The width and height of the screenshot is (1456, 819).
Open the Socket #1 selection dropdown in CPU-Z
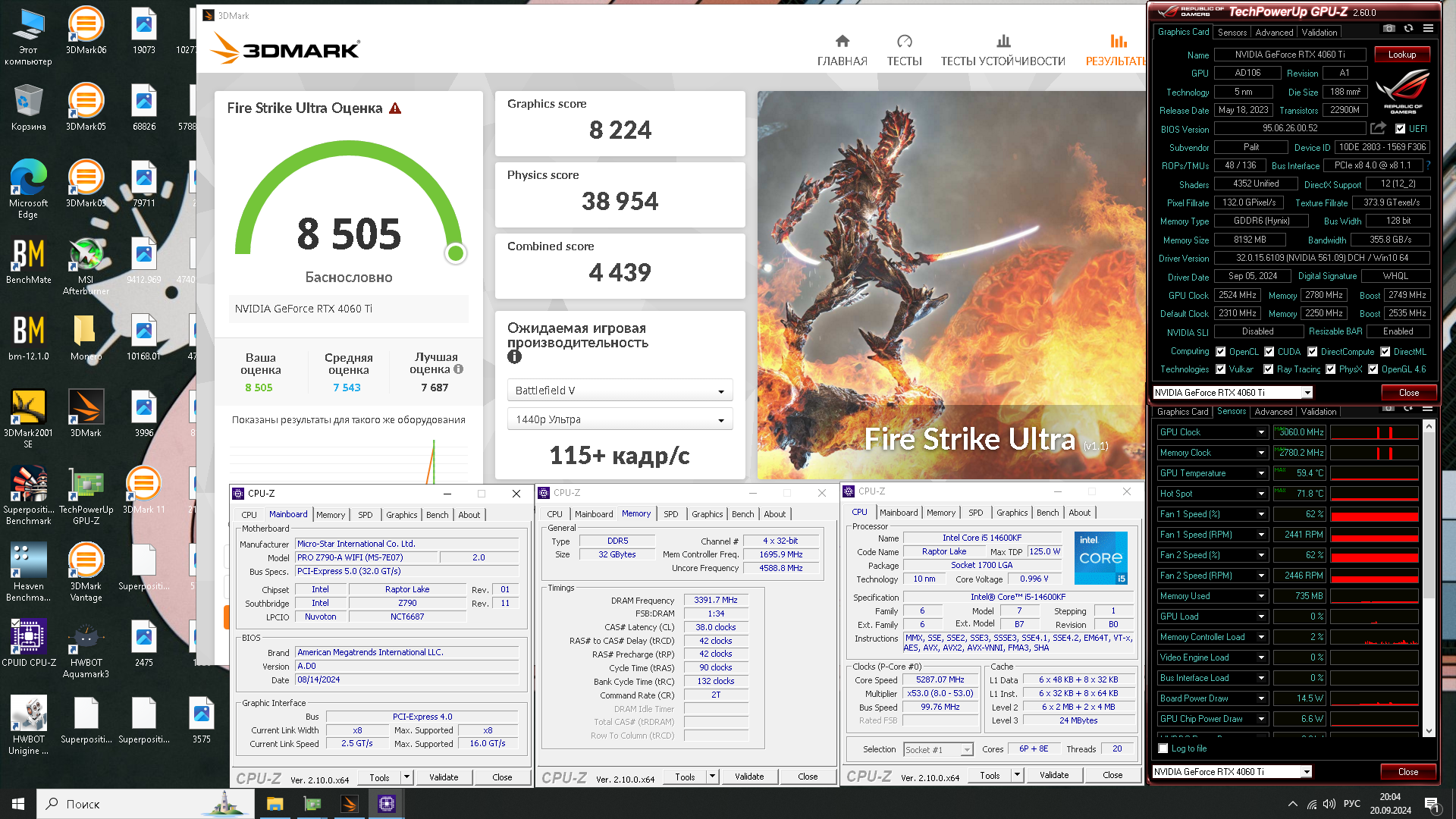pyautogui.click(x=938, y=749)
